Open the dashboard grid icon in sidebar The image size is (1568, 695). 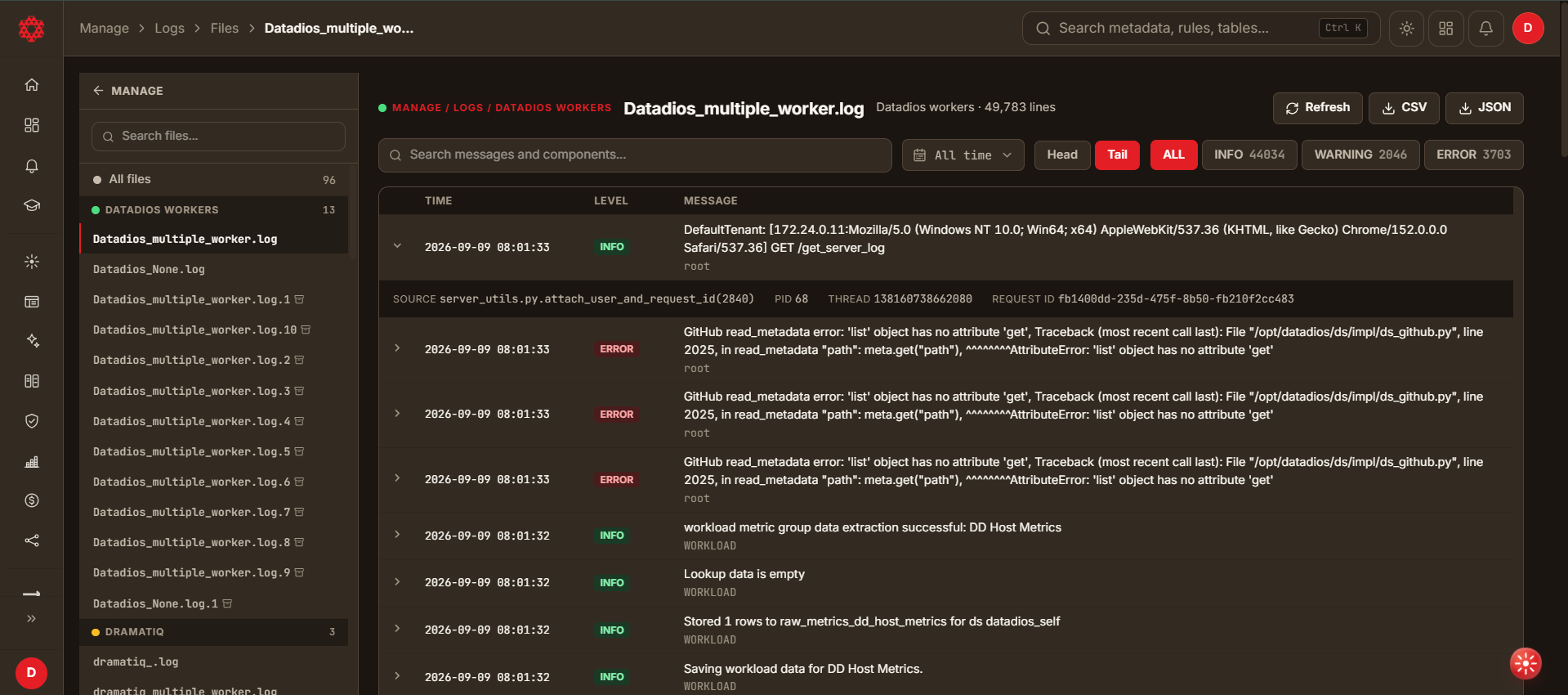coord(32,125)
